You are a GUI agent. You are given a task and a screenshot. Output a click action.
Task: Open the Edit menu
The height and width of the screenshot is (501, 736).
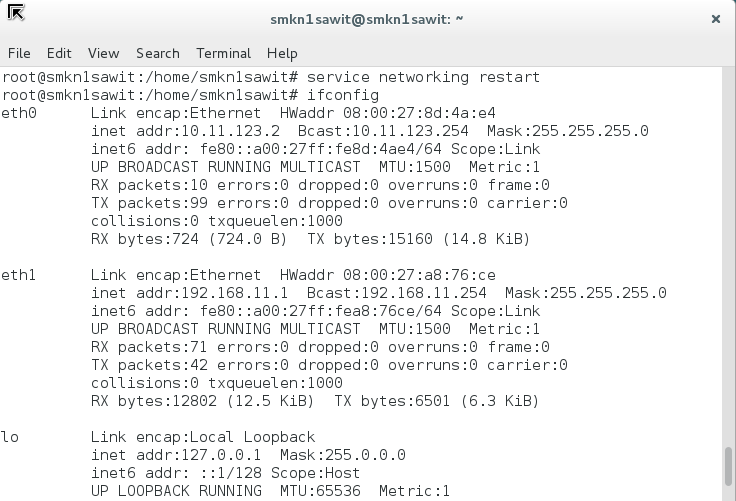(59, 53)
